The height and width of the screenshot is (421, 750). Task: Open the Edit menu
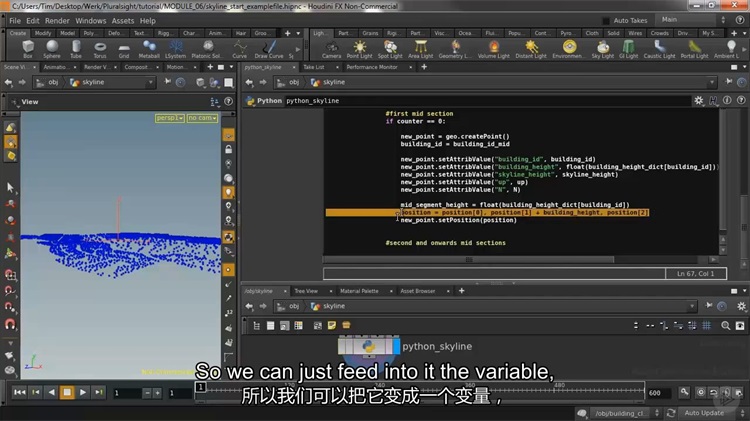pos(33,21)
